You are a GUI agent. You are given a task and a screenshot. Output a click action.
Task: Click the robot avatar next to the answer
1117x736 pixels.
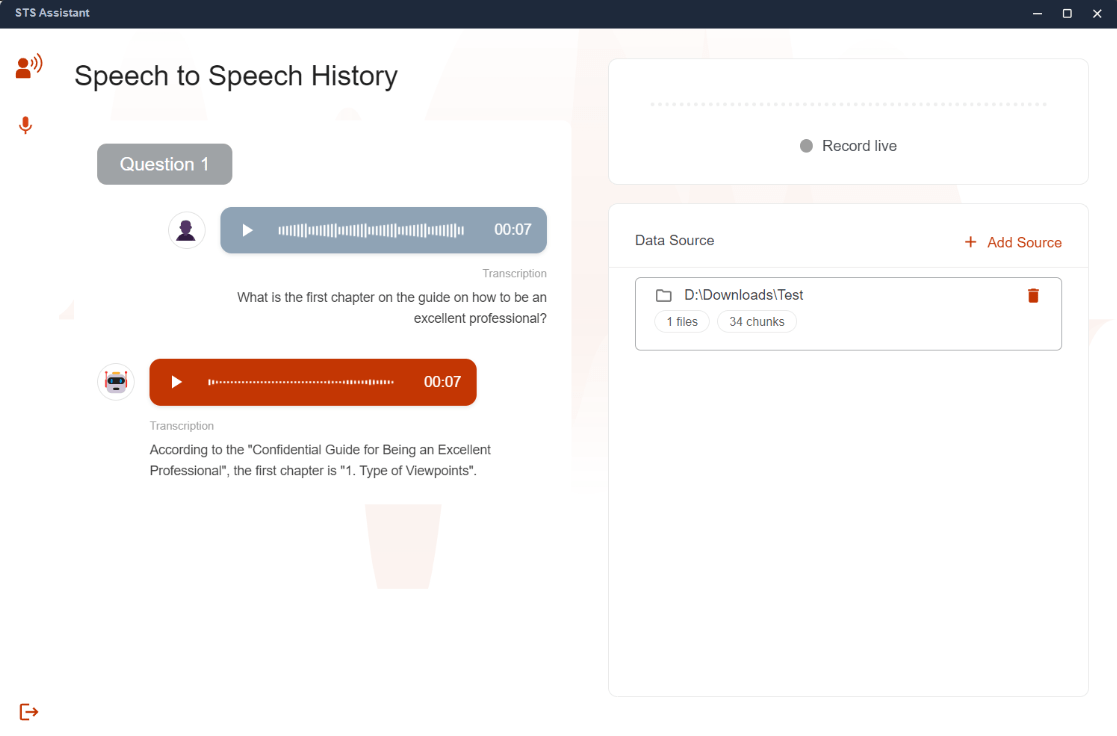pos(115,381)
